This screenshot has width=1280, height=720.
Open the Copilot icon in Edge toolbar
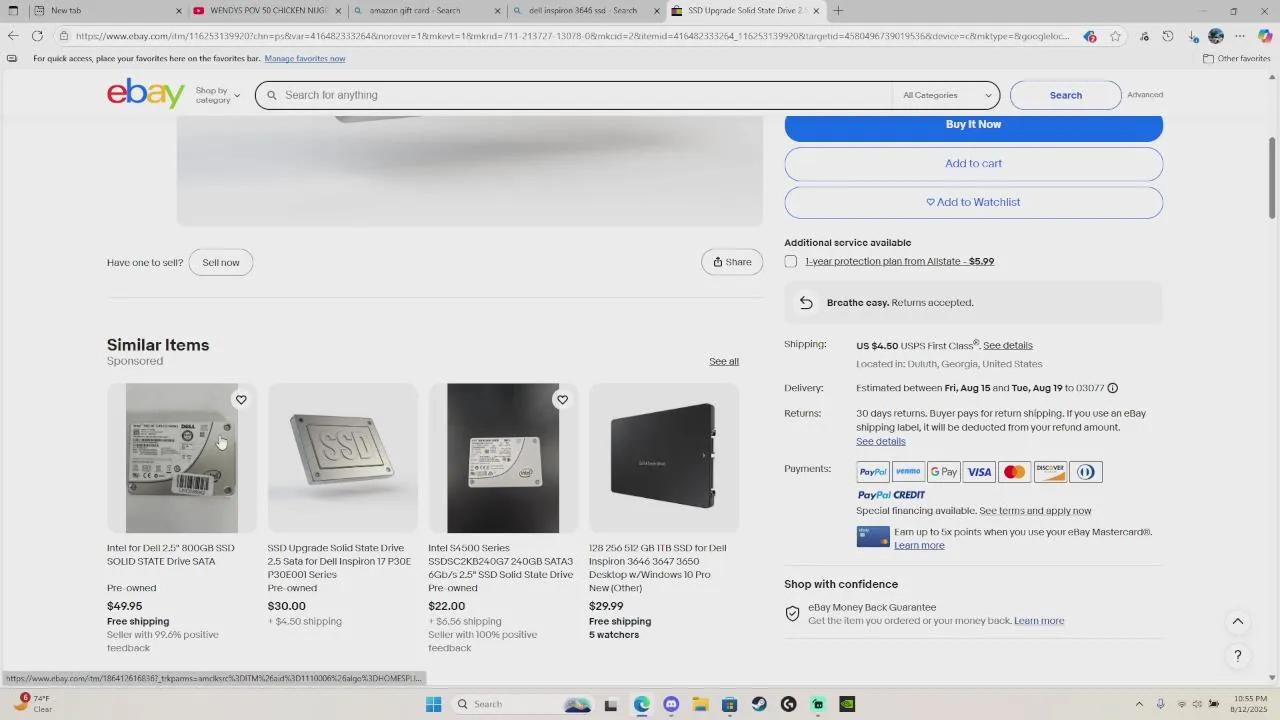coord(1264,36)
